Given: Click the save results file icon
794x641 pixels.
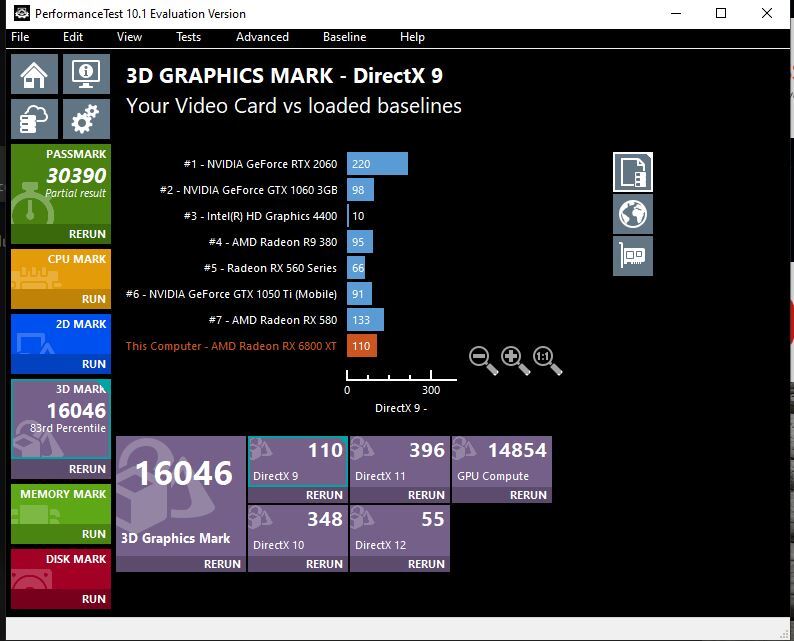Looking at the screenshot, I should (632, 172).
